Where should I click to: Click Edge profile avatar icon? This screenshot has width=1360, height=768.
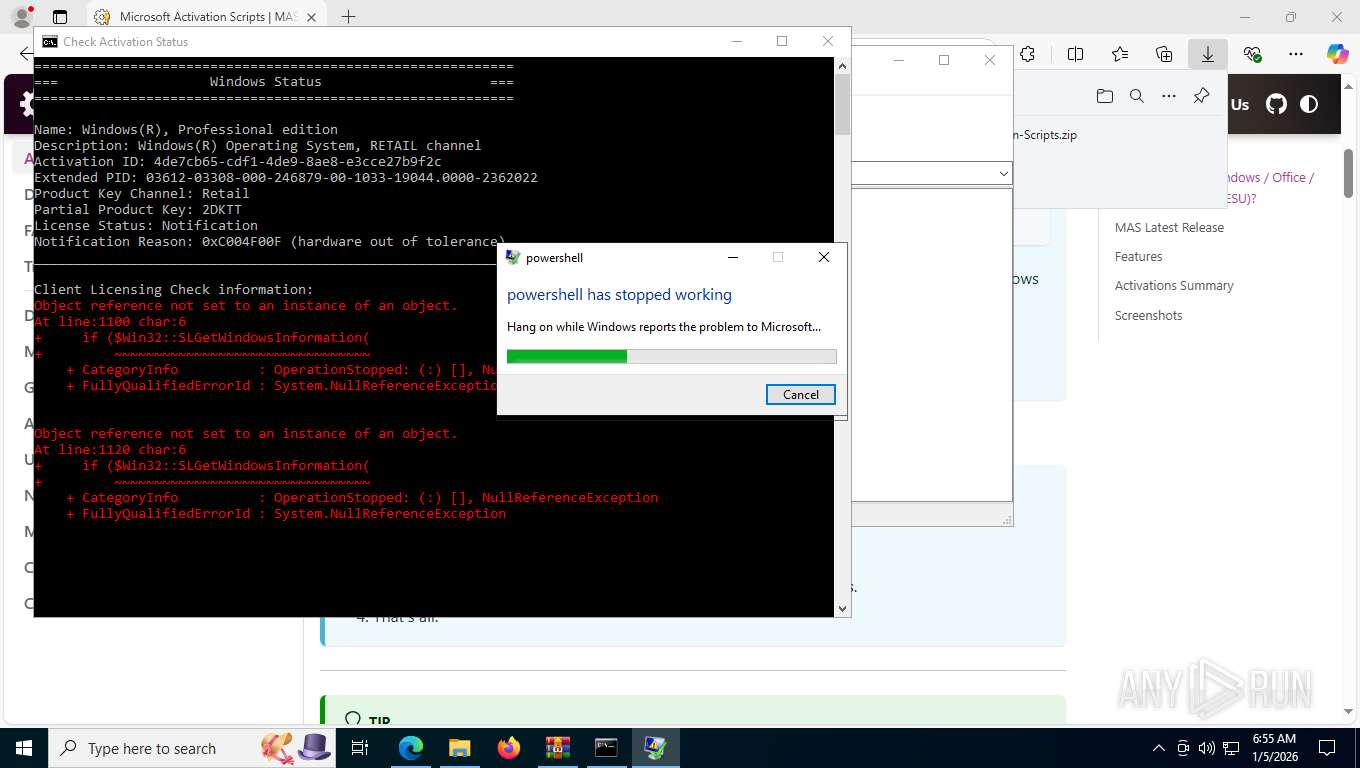pos(21,17)
